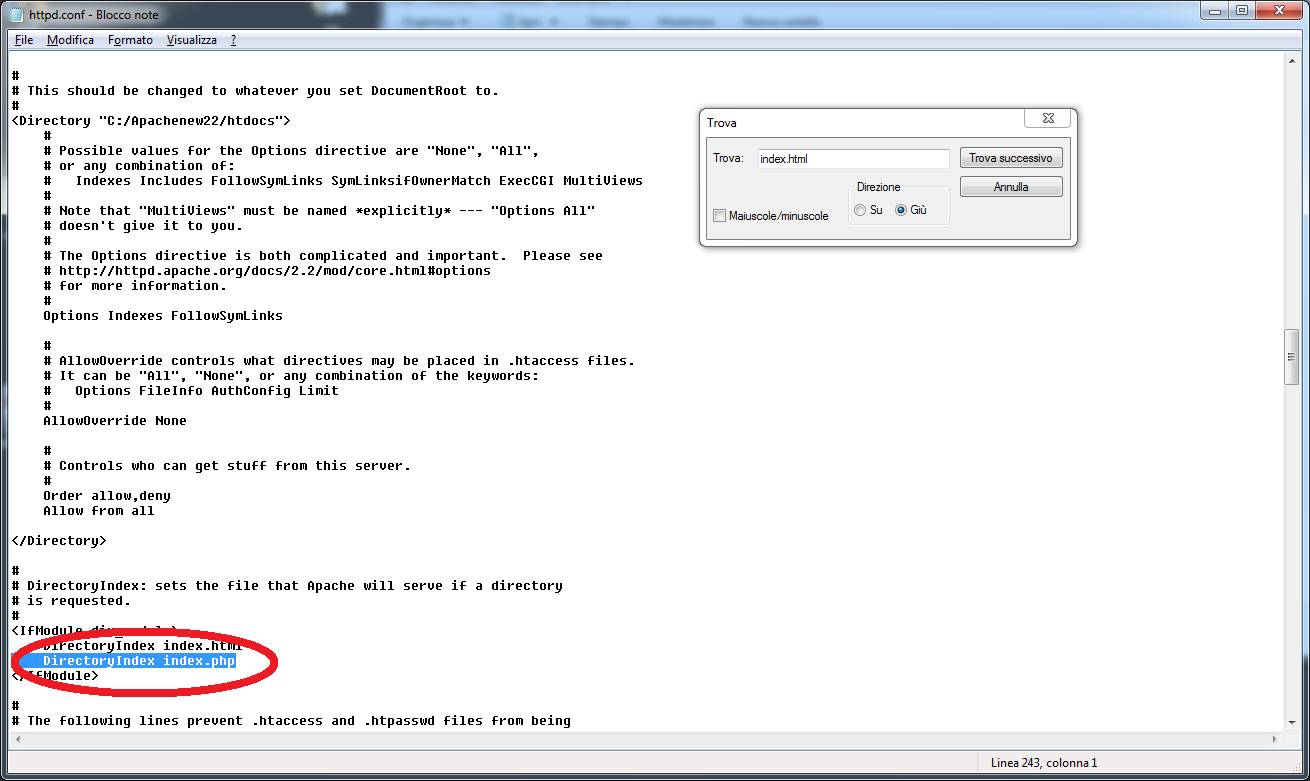
Task: Click the vertical scrollbar down arrow
Action: [1292, 724]
